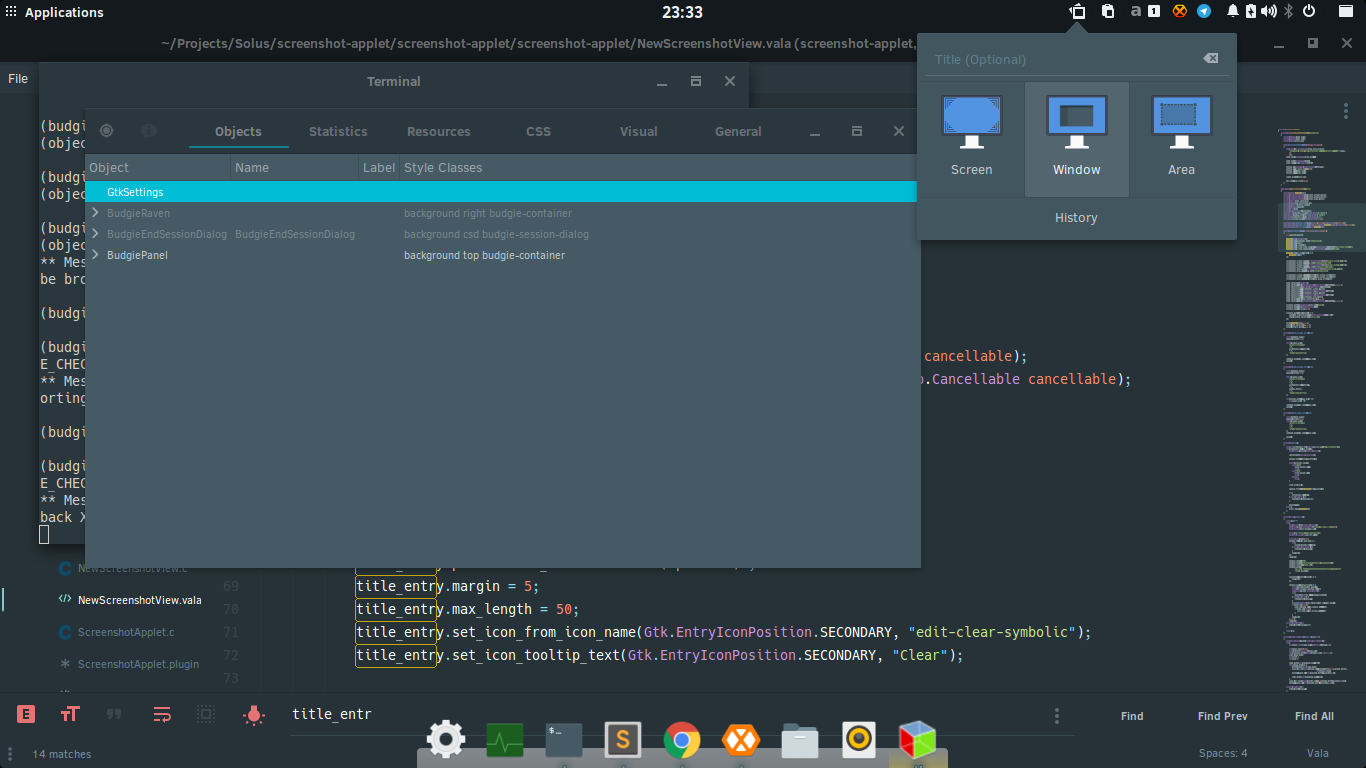Clear the Title (Optional) field using backspace icon

coord(1210,59)
